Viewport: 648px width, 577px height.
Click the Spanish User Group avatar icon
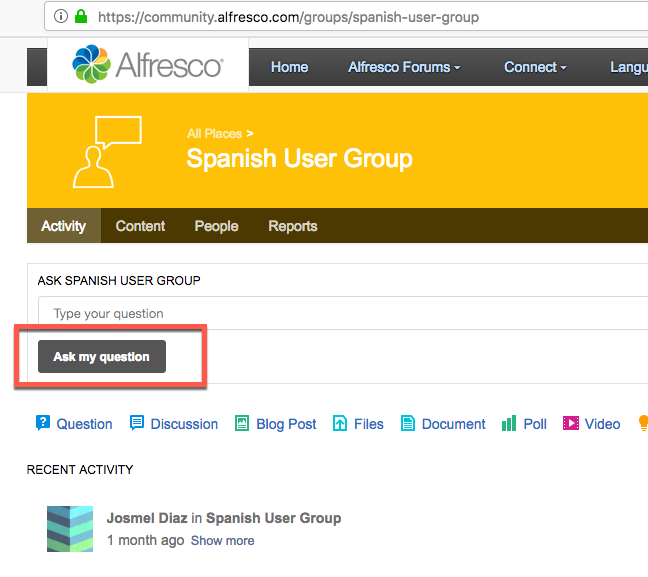tap(107, 152)
